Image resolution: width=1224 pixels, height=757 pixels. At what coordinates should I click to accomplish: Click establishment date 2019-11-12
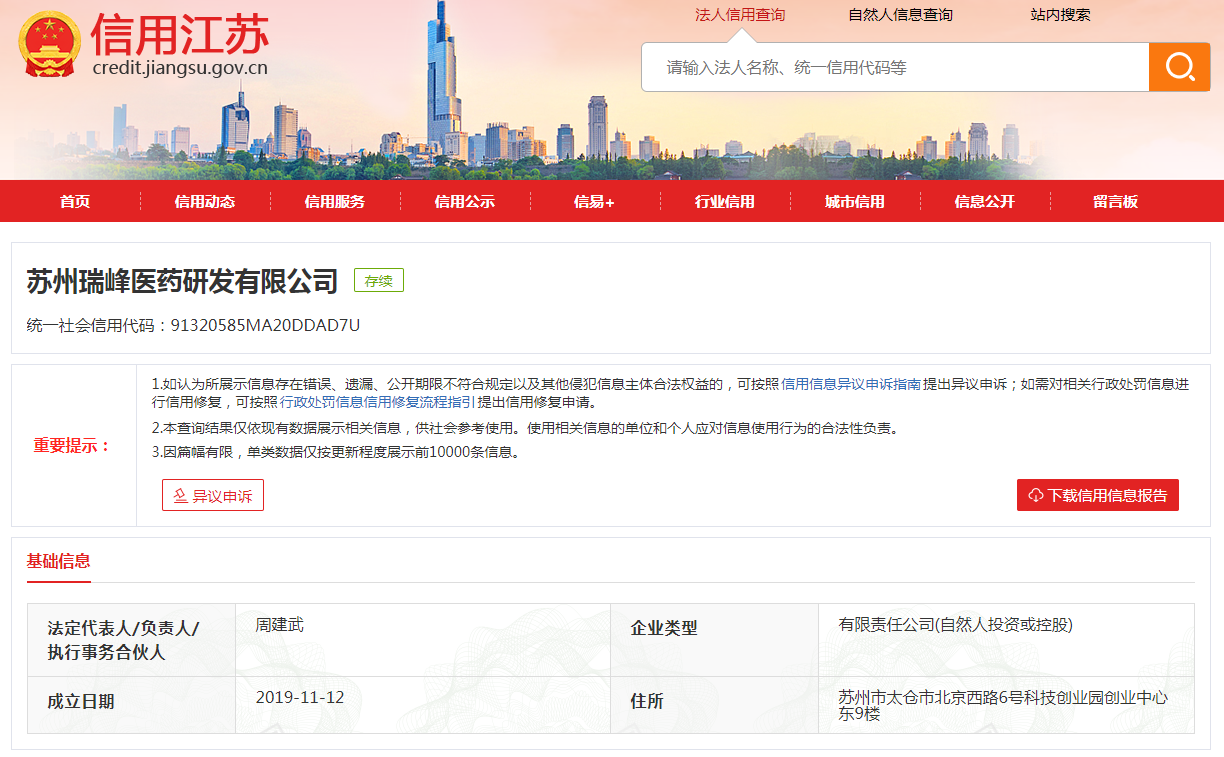pos(300,697)
